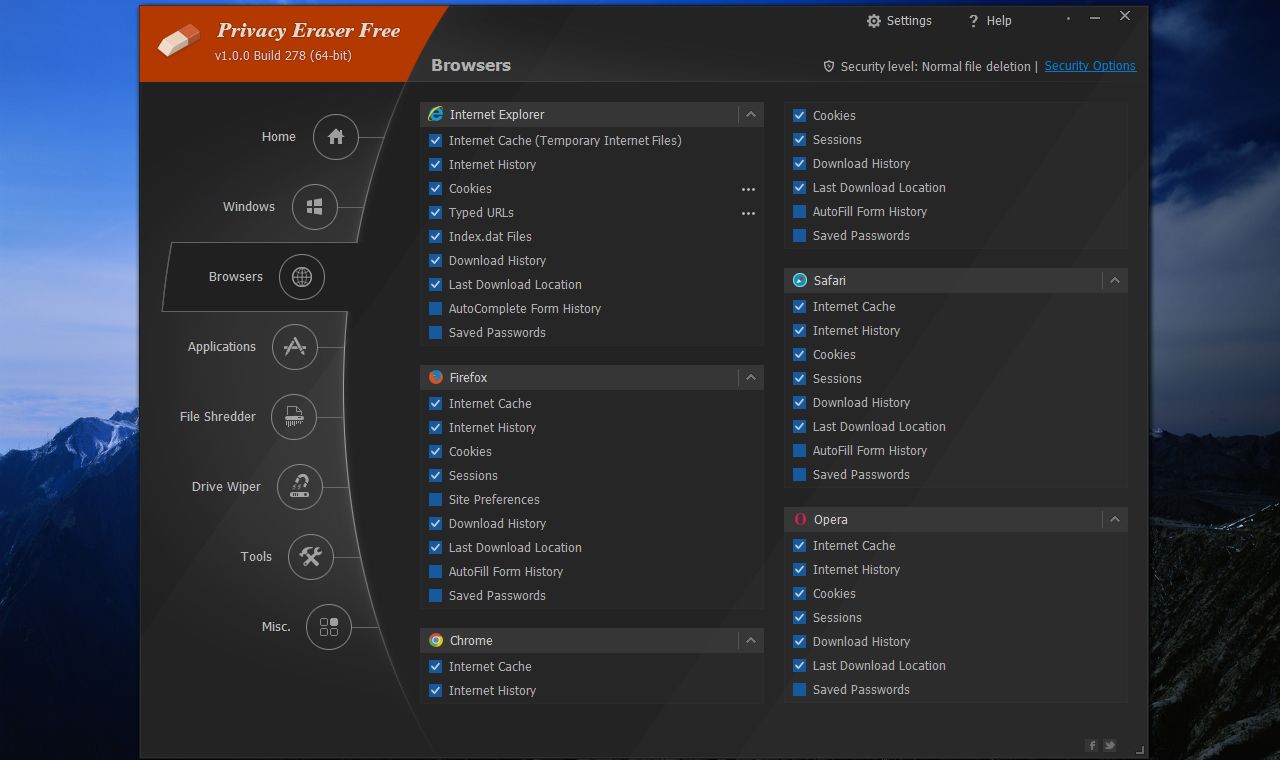Enable Firefox Site Preferences checkbox

coord(435,499)
